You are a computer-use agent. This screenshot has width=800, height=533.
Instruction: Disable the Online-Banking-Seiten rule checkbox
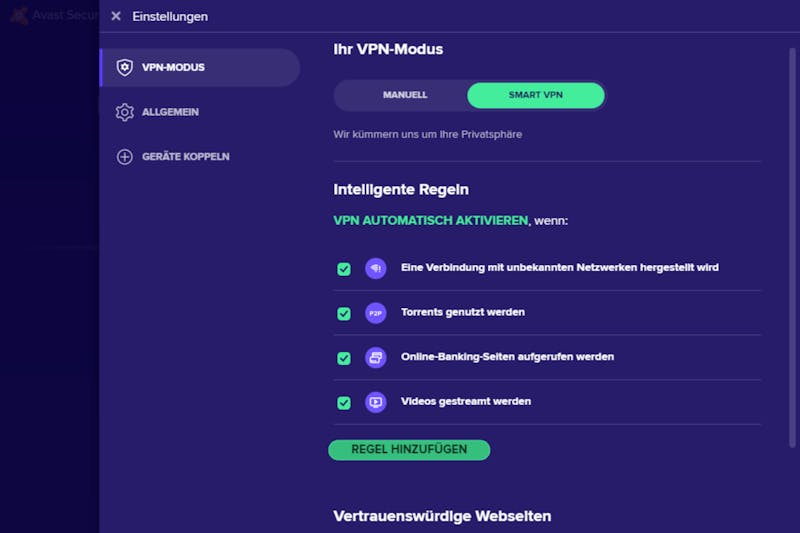[x=344, y=358]
